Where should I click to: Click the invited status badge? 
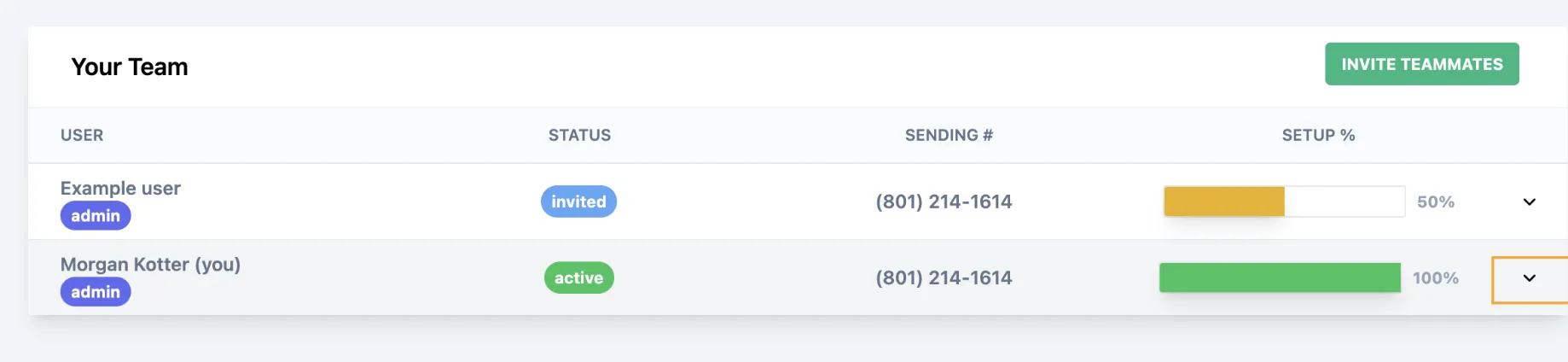(578, 201)
